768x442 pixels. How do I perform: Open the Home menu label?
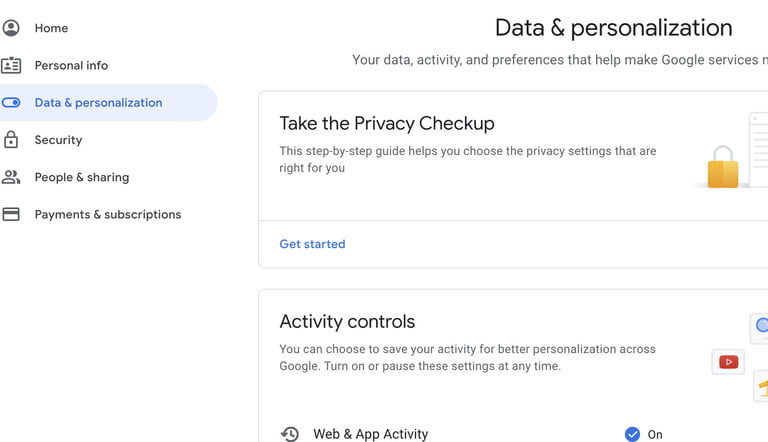click(51, 28)
